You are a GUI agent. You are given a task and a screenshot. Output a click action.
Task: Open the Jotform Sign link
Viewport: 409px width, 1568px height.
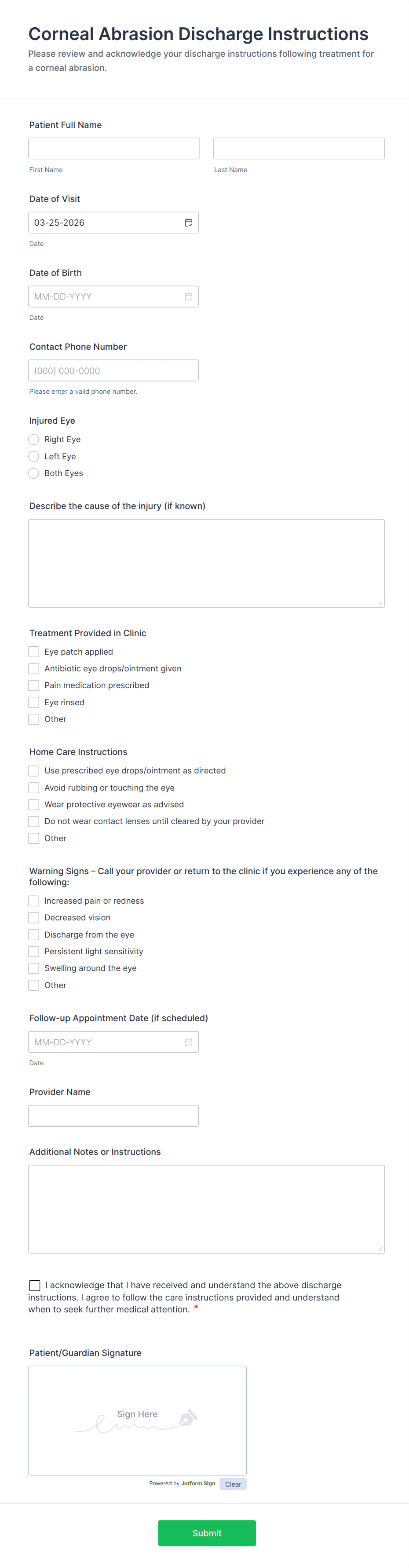click(x=198, y=1484)
